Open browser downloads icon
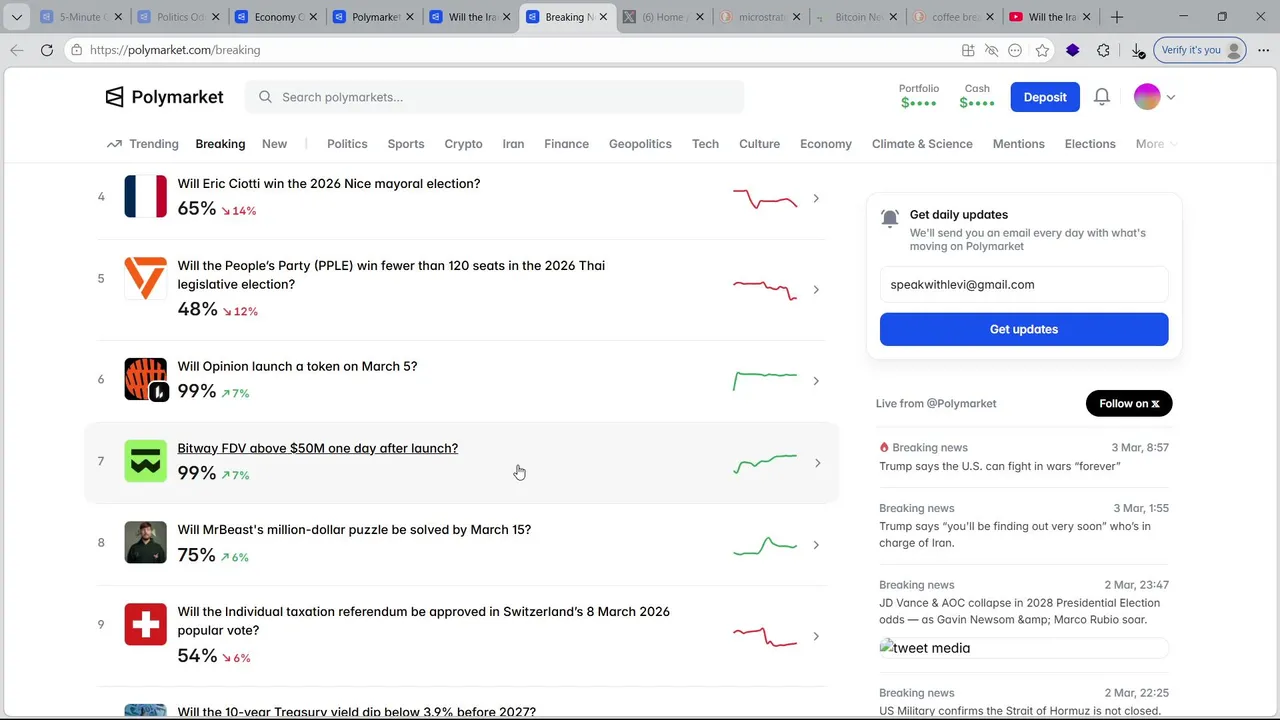Screen dimensions: 1280x720 tap(1137, 50)
